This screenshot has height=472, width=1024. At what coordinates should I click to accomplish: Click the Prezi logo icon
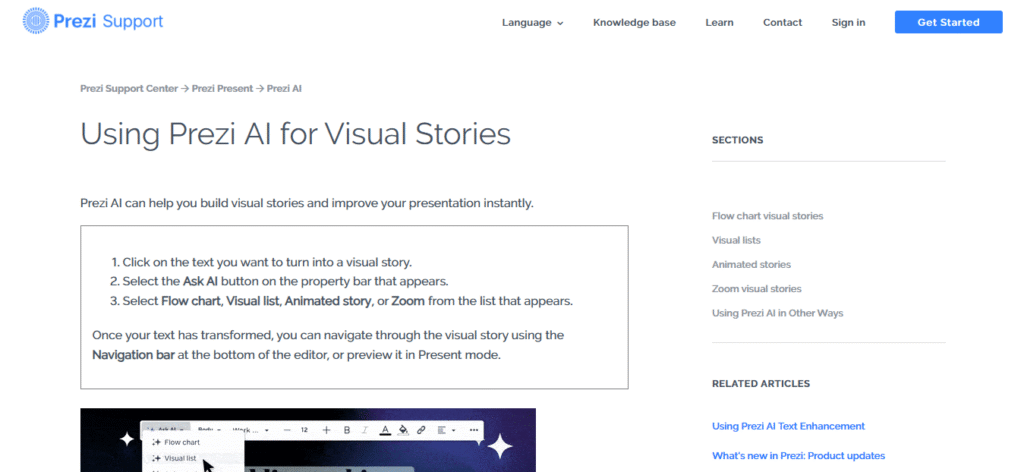(x=36, y=21)
